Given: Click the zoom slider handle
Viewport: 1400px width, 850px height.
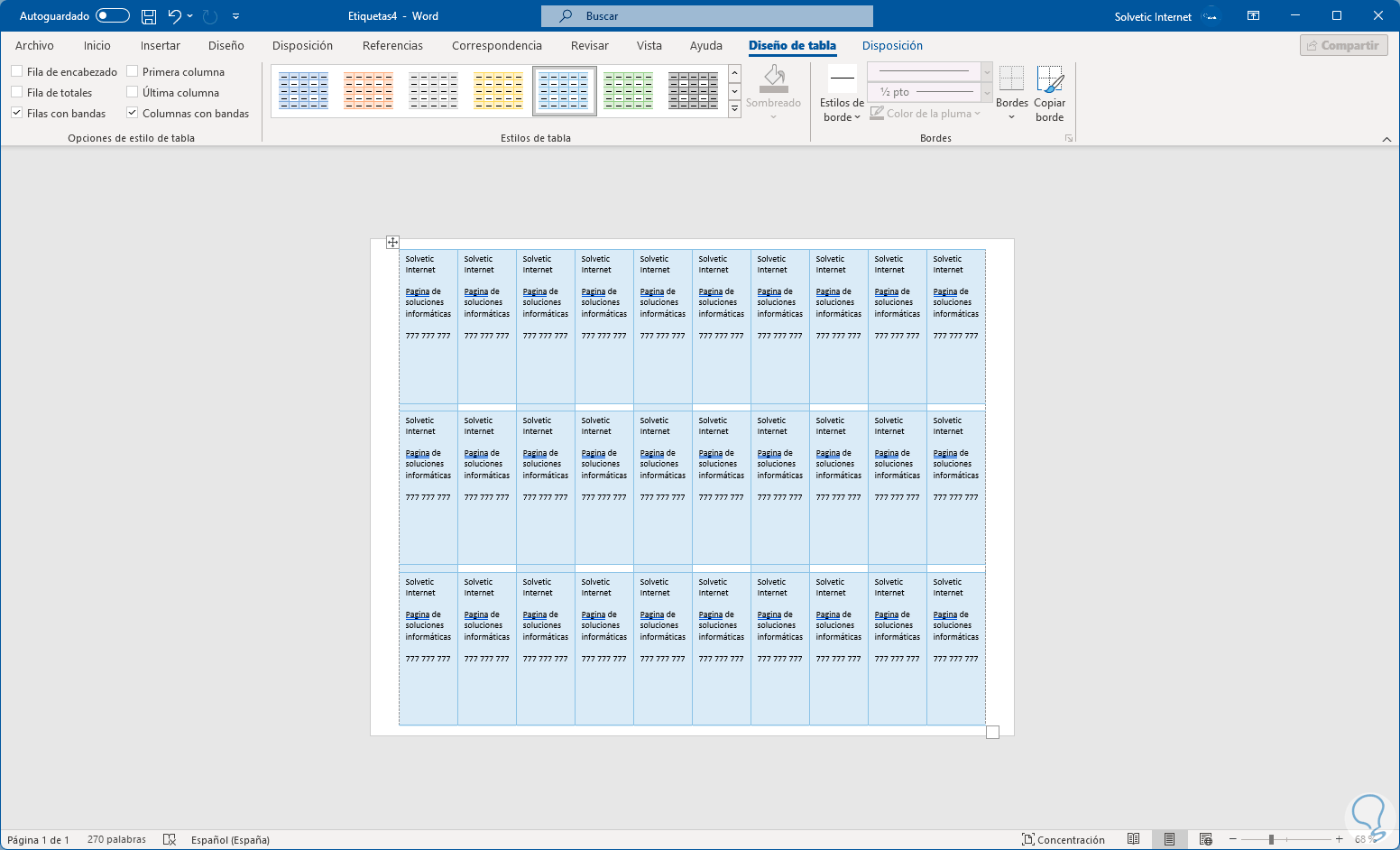Looking at the screenshot, I should (x=1271, y=839).
